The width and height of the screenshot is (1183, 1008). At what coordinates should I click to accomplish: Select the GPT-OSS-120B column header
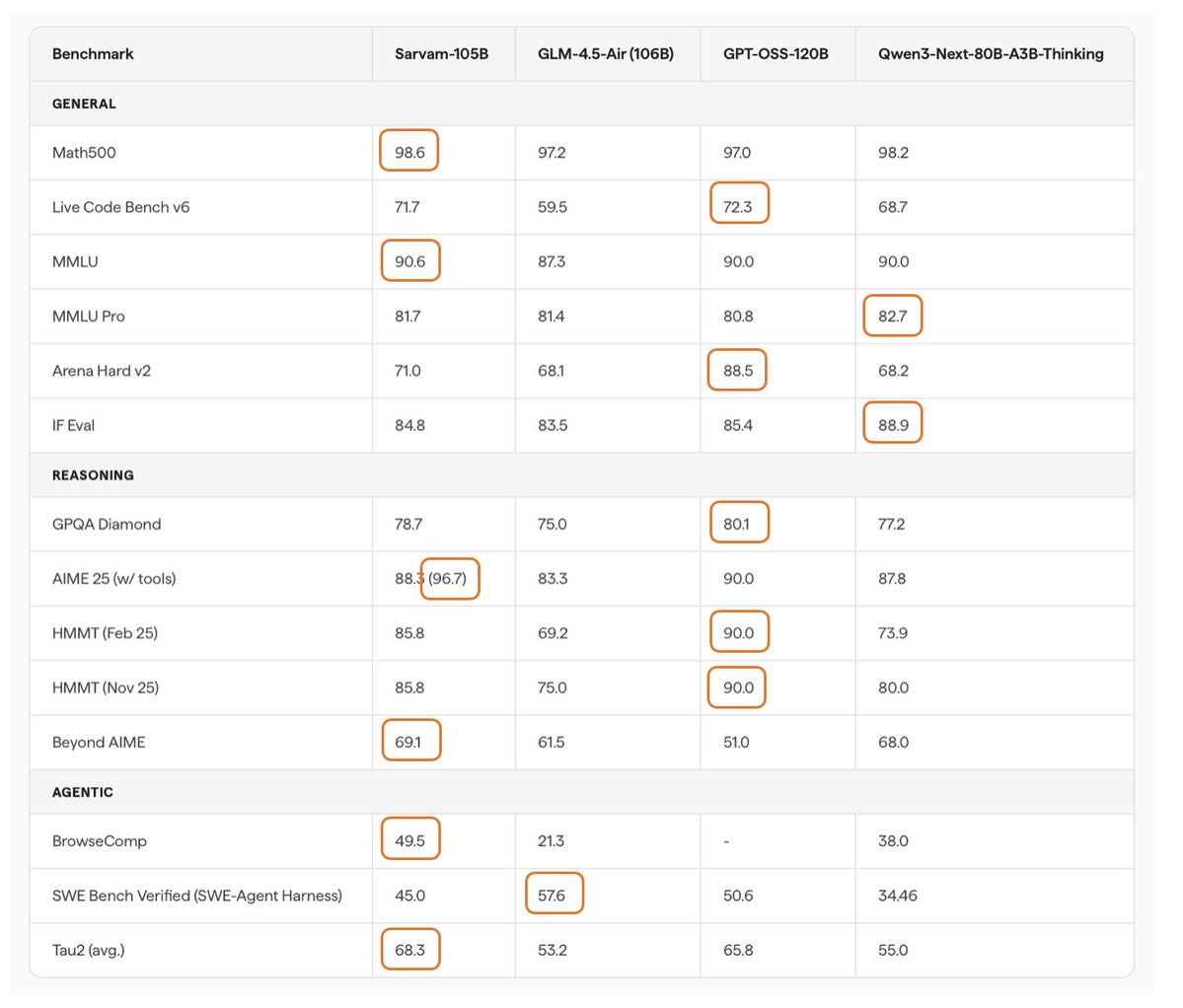pos(776,54)
